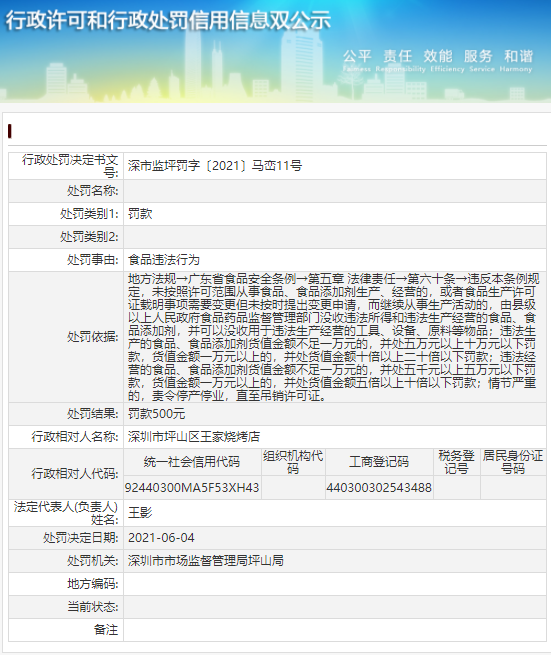
Task: Click the page banner title 行政许可和行政处罚信用信息双公示
Action: [168, 20]
